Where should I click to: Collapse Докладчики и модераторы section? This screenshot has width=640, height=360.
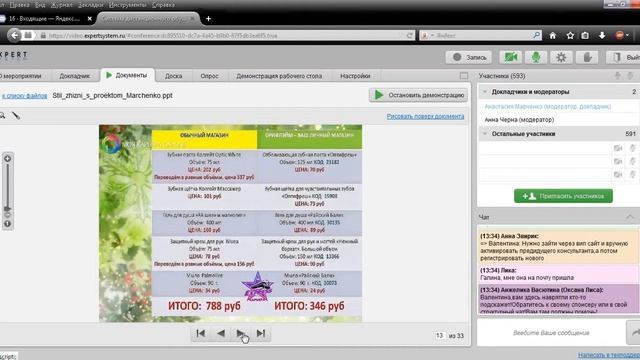[x=485, y=92]
